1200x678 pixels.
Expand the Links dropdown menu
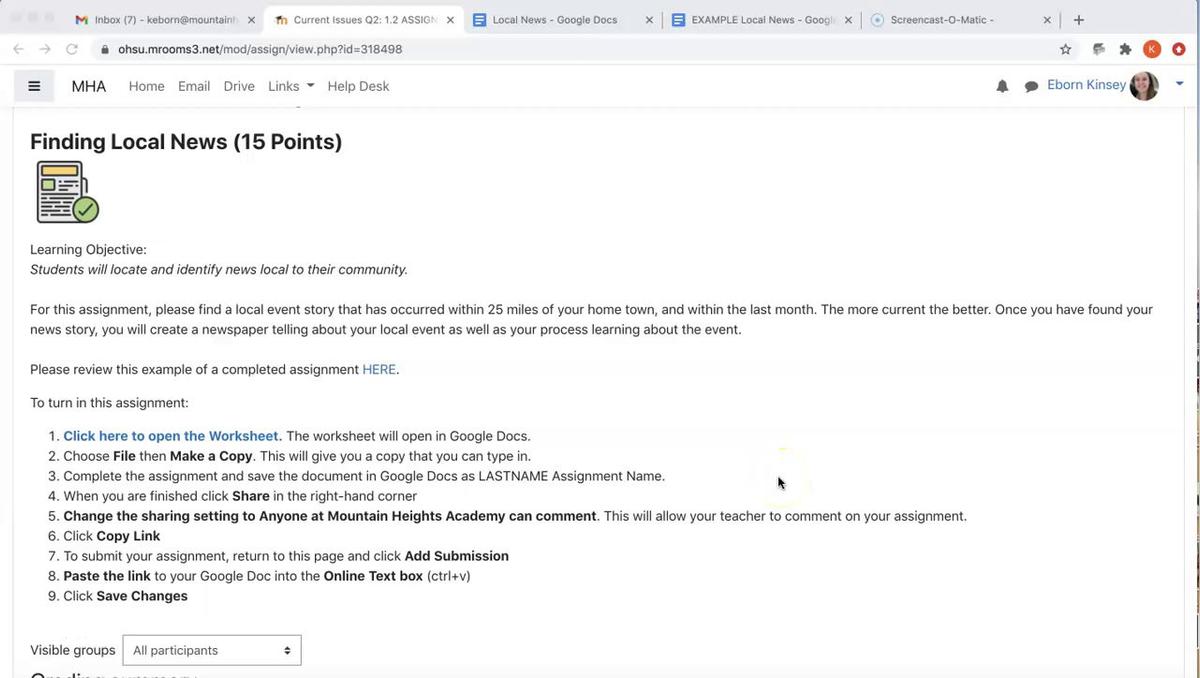point(291,86)
